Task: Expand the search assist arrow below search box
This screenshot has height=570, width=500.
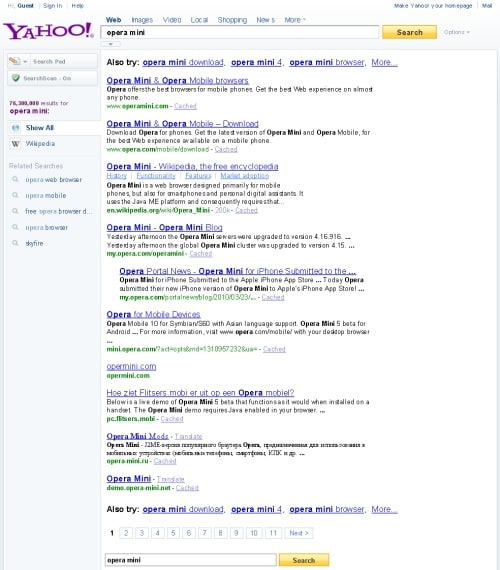Action: tap(111, 44)
